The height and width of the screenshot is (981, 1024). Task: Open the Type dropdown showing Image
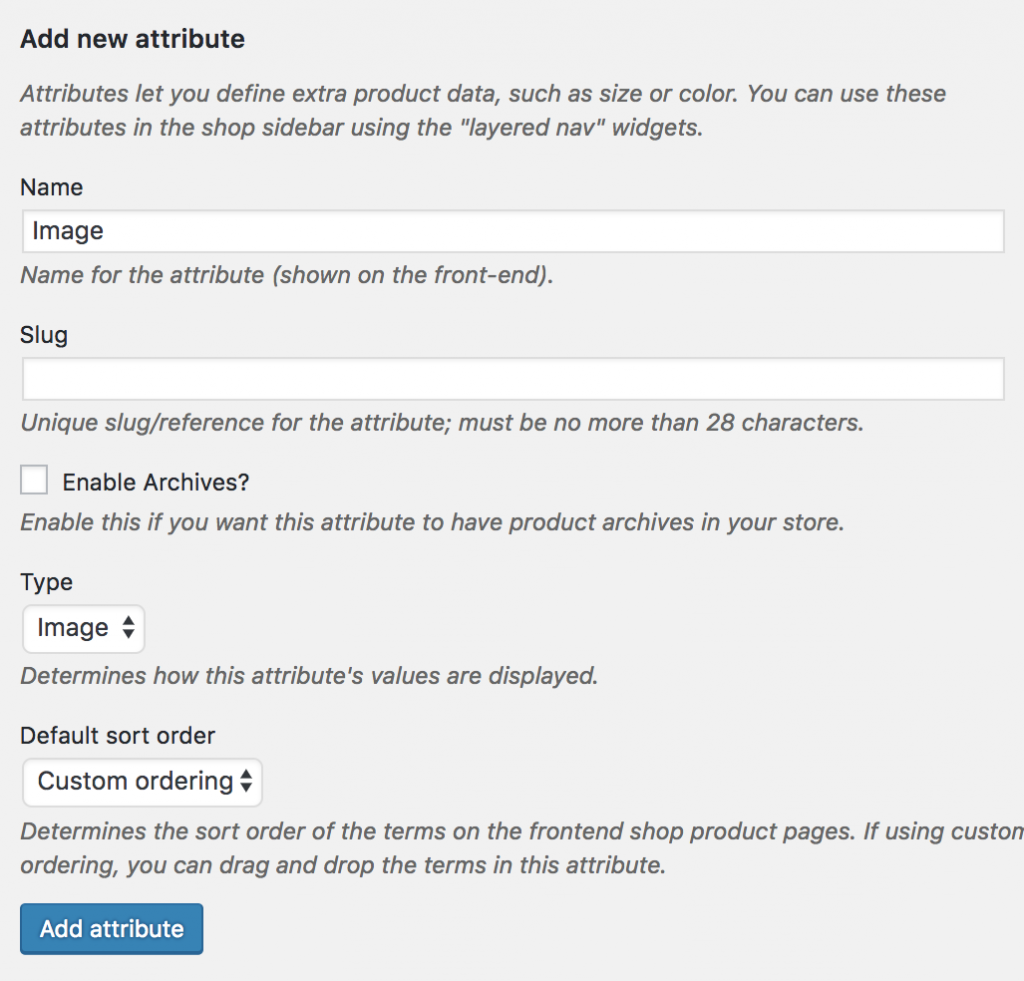[83, 628]
